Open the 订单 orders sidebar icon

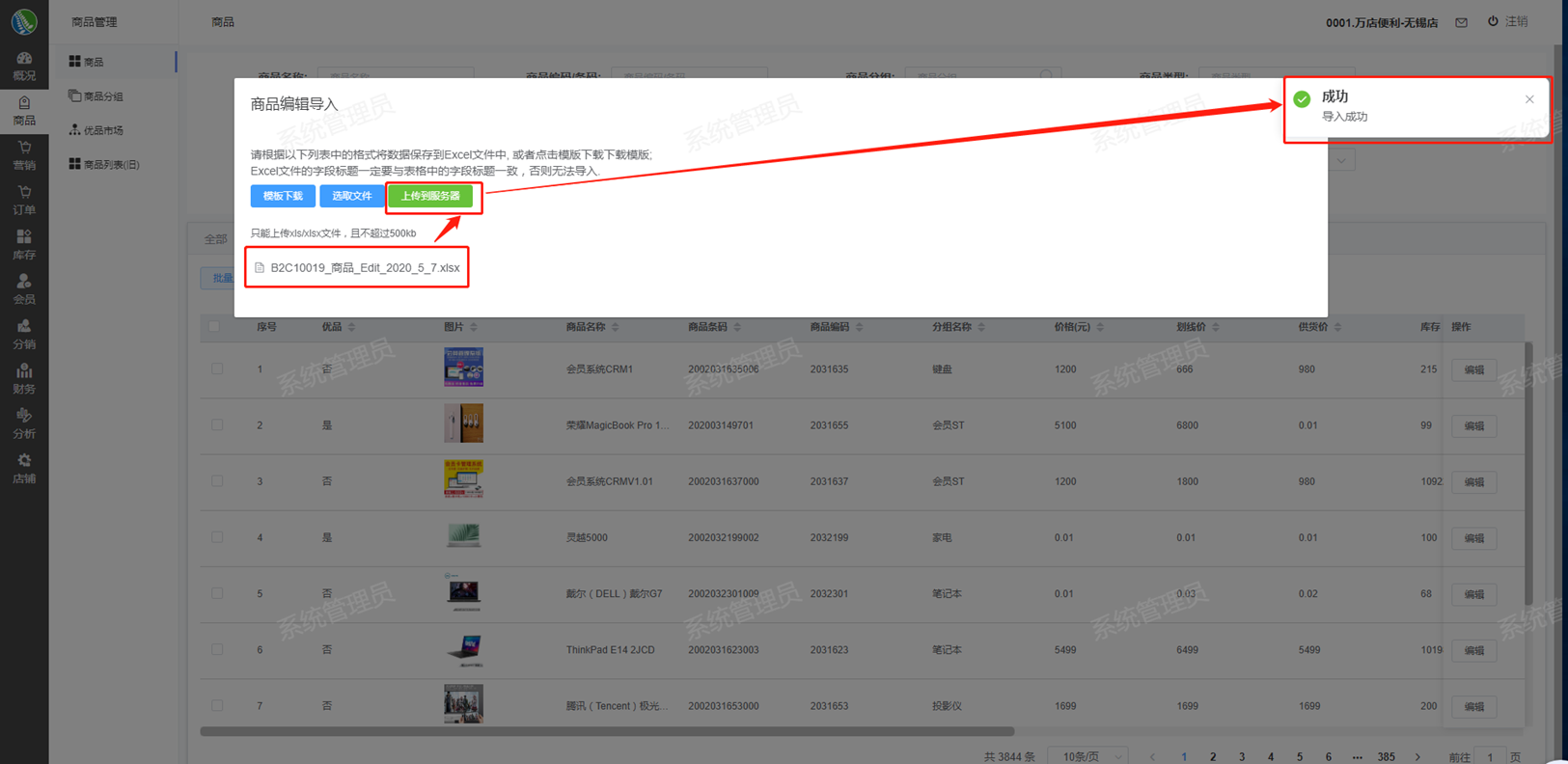coord(24,201)
